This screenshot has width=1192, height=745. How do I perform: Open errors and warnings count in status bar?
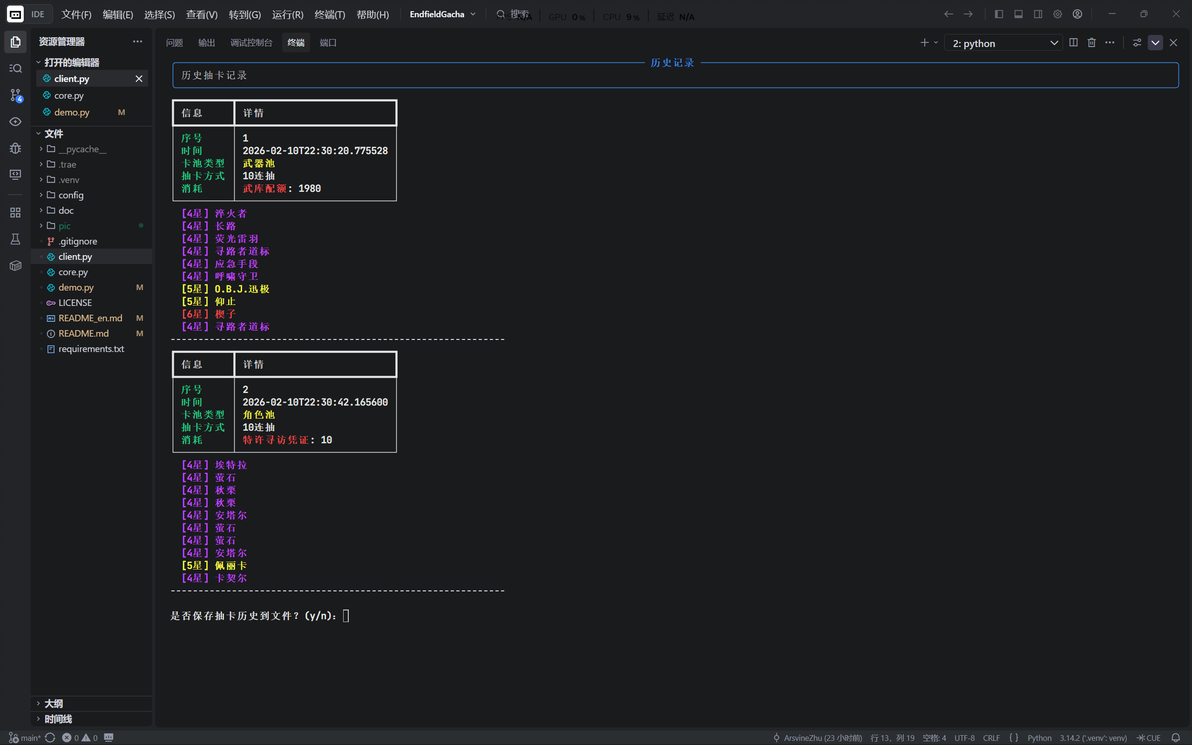pos(80,737)
